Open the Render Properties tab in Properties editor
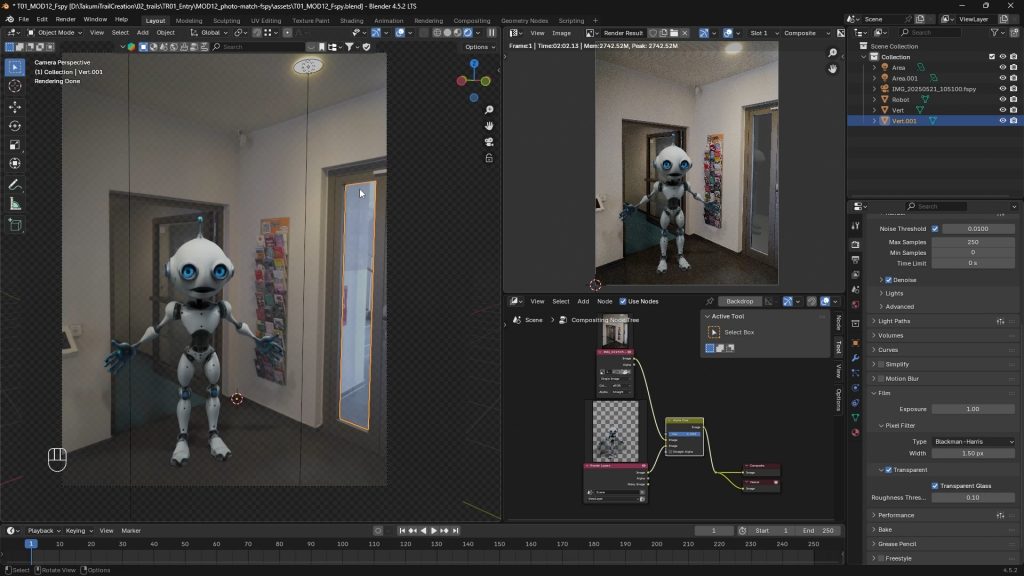 (856, 244)
